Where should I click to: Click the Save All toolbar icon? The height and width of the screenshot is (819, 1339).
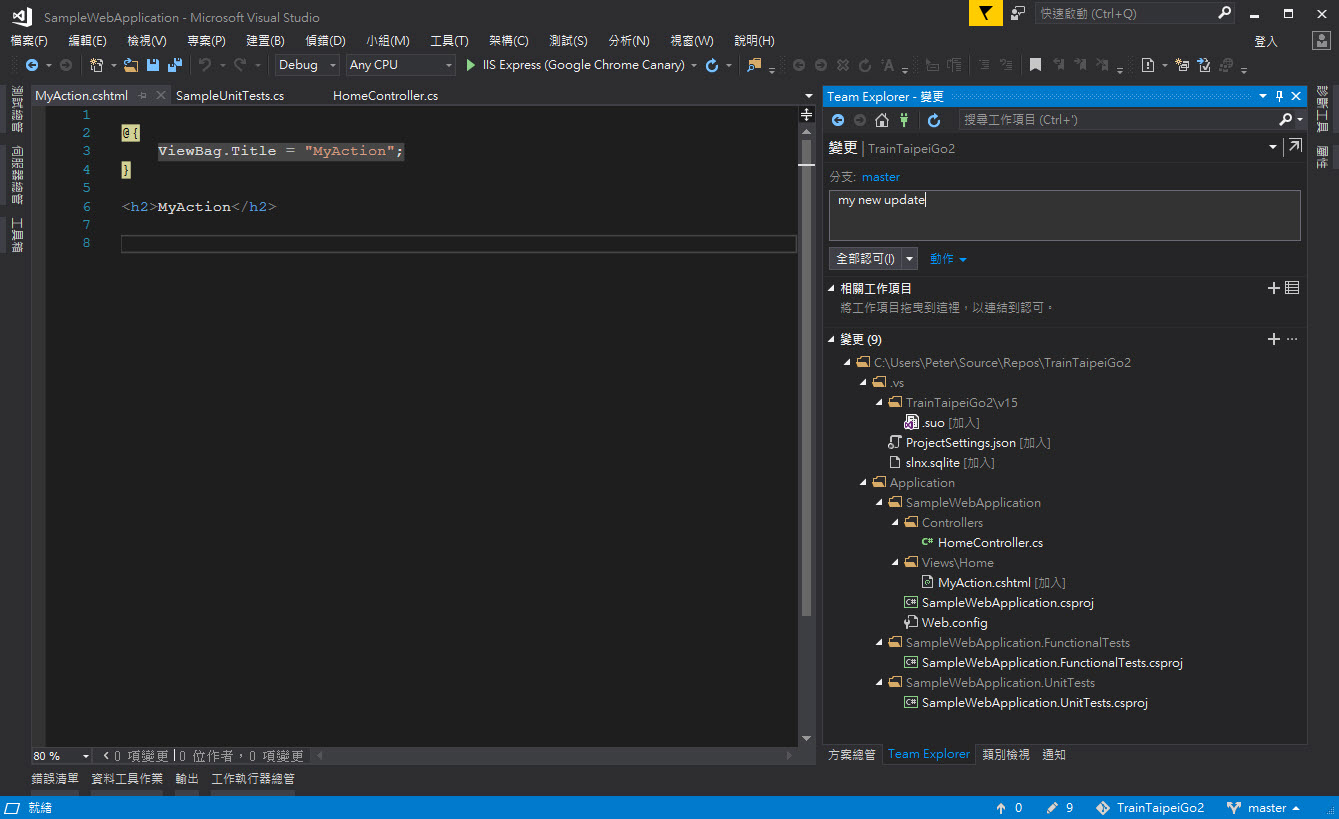tap(175, 65)
